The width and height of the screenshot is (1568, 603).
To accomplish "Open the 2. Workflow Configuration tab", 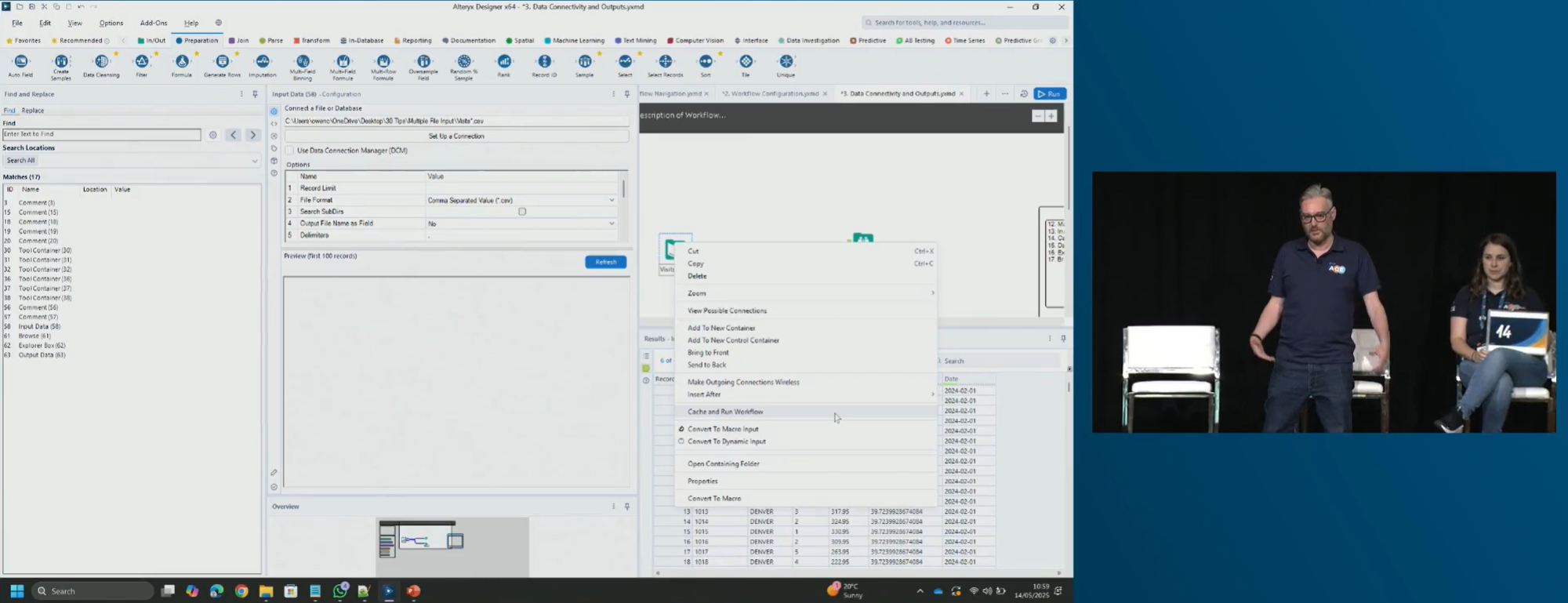I will 769,94.
